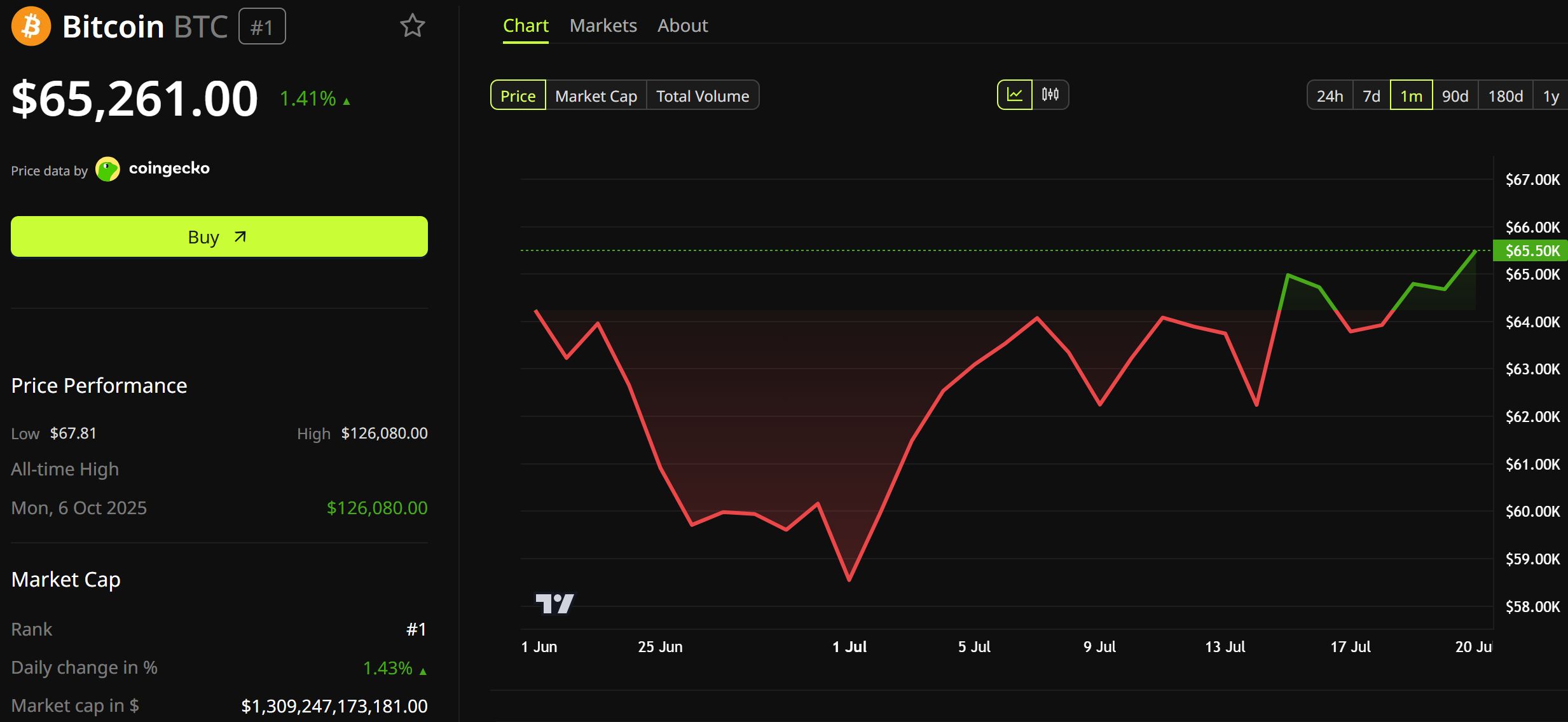Click the #1 rank badge
The image size is (1568, 722).
point(262,27)
